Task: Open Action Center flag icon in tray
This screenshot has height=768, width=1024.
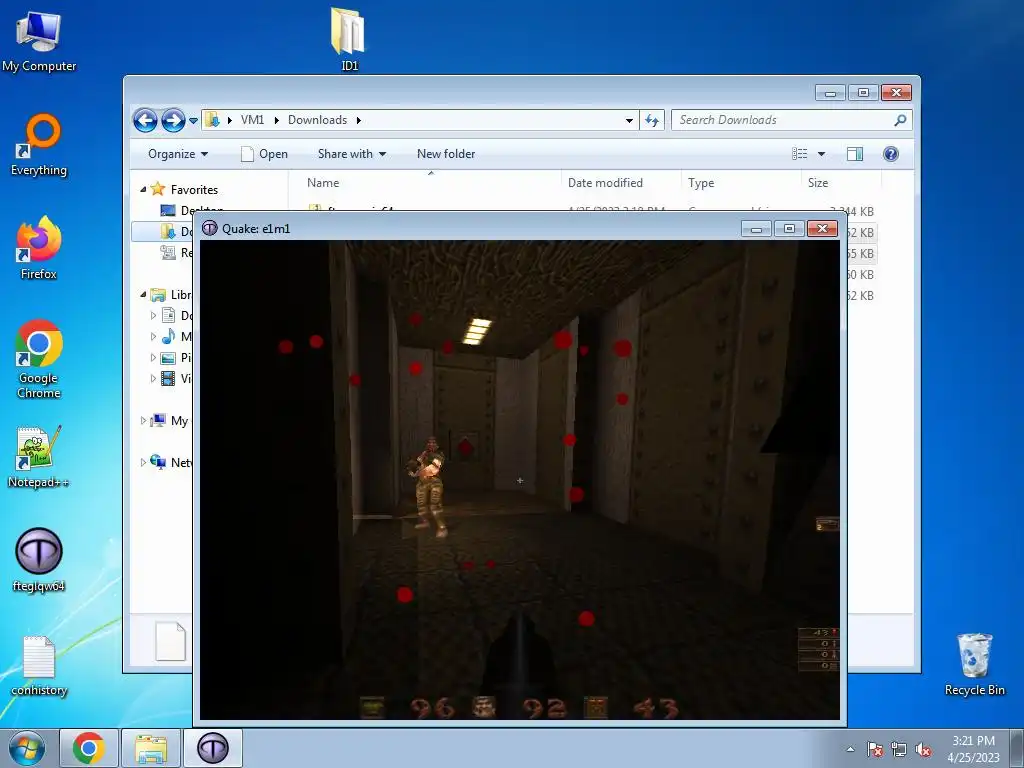Action: click(874, 749)
